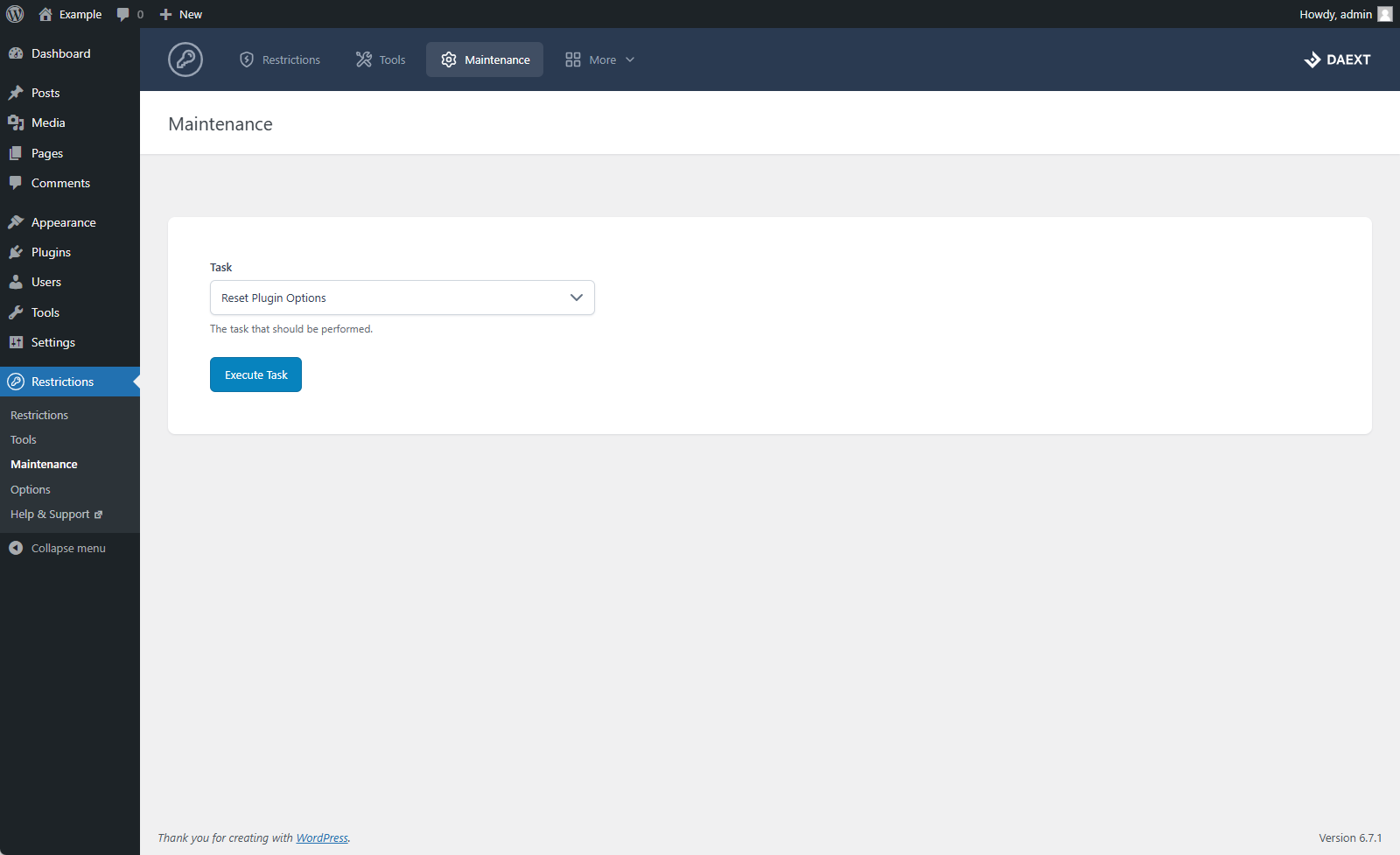Switch to the Tools header tab
The image size is (1400, 855).
click(x=381, y=60)
